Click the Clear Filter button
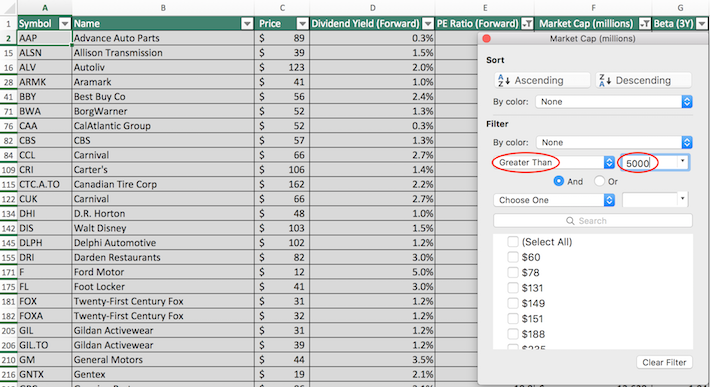The width and height of the screenshot is (710, 387). 664,362
